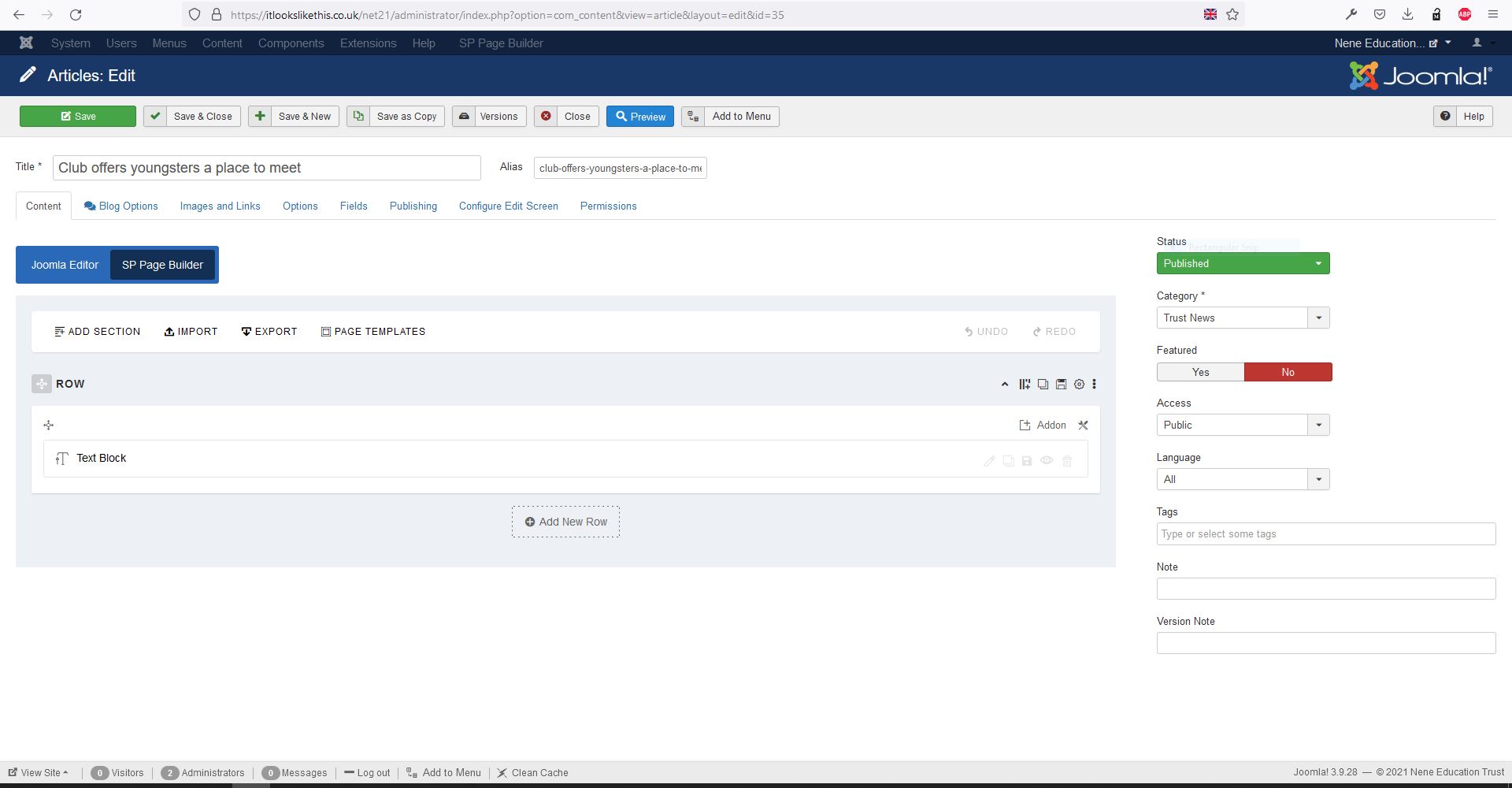
Task: Switch to the Publishing tab
Action: [413, 206]
